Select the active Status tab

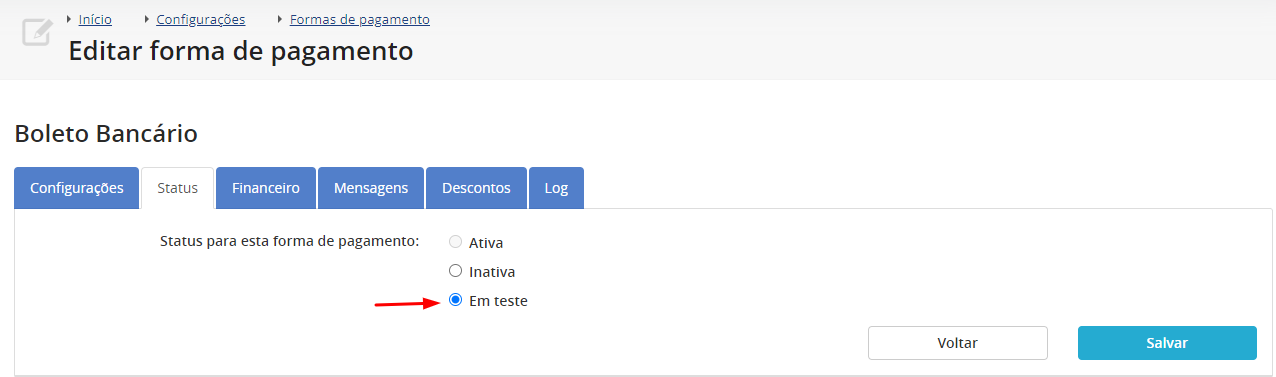[178, 188]
